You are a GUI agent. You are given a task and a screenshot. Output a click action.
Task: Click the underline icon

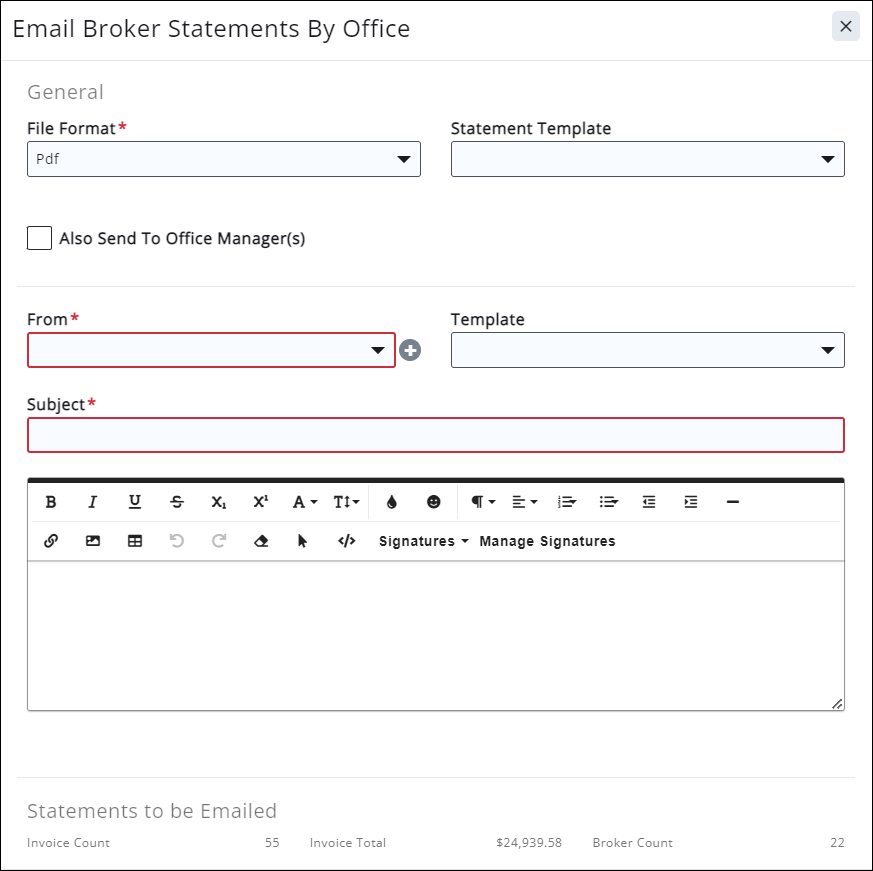pos(135,502)
